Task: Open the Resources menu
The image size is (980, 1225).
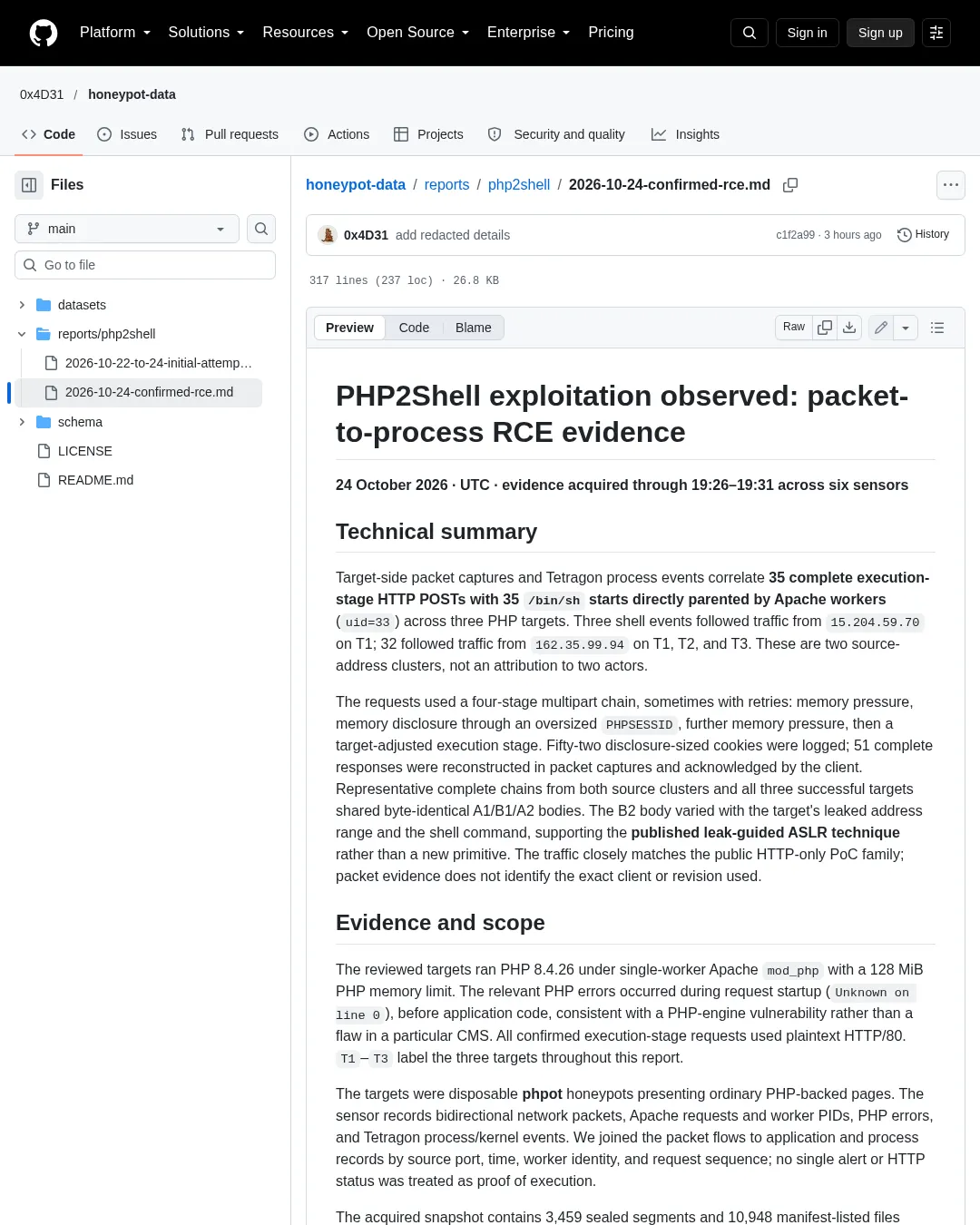Action: [x=306, y=33]
